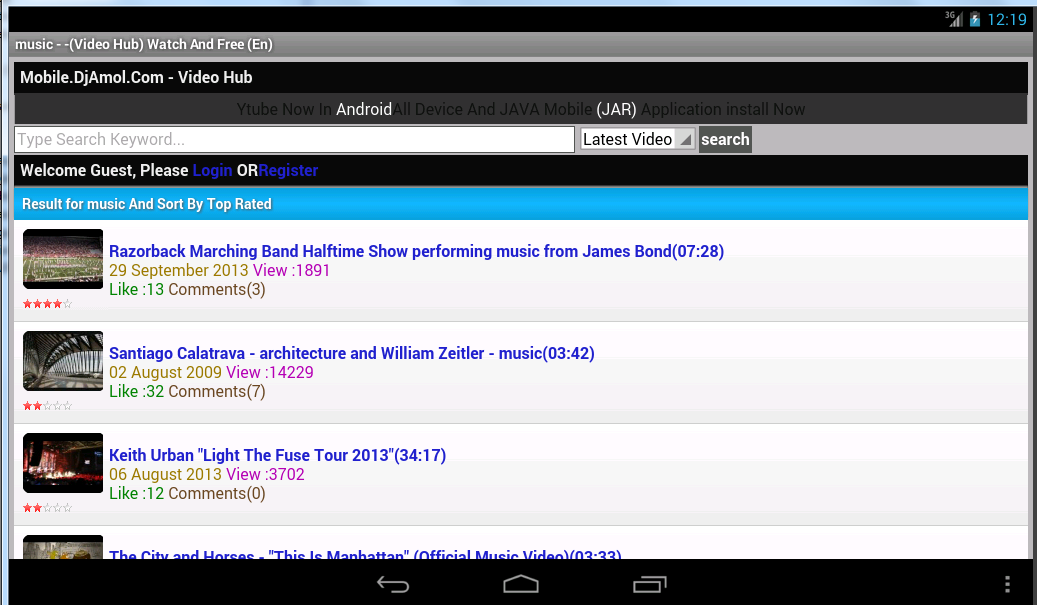1037x605 pixels.
Task: Open Santiago Calatrava architecture video title
Action: 351,353
